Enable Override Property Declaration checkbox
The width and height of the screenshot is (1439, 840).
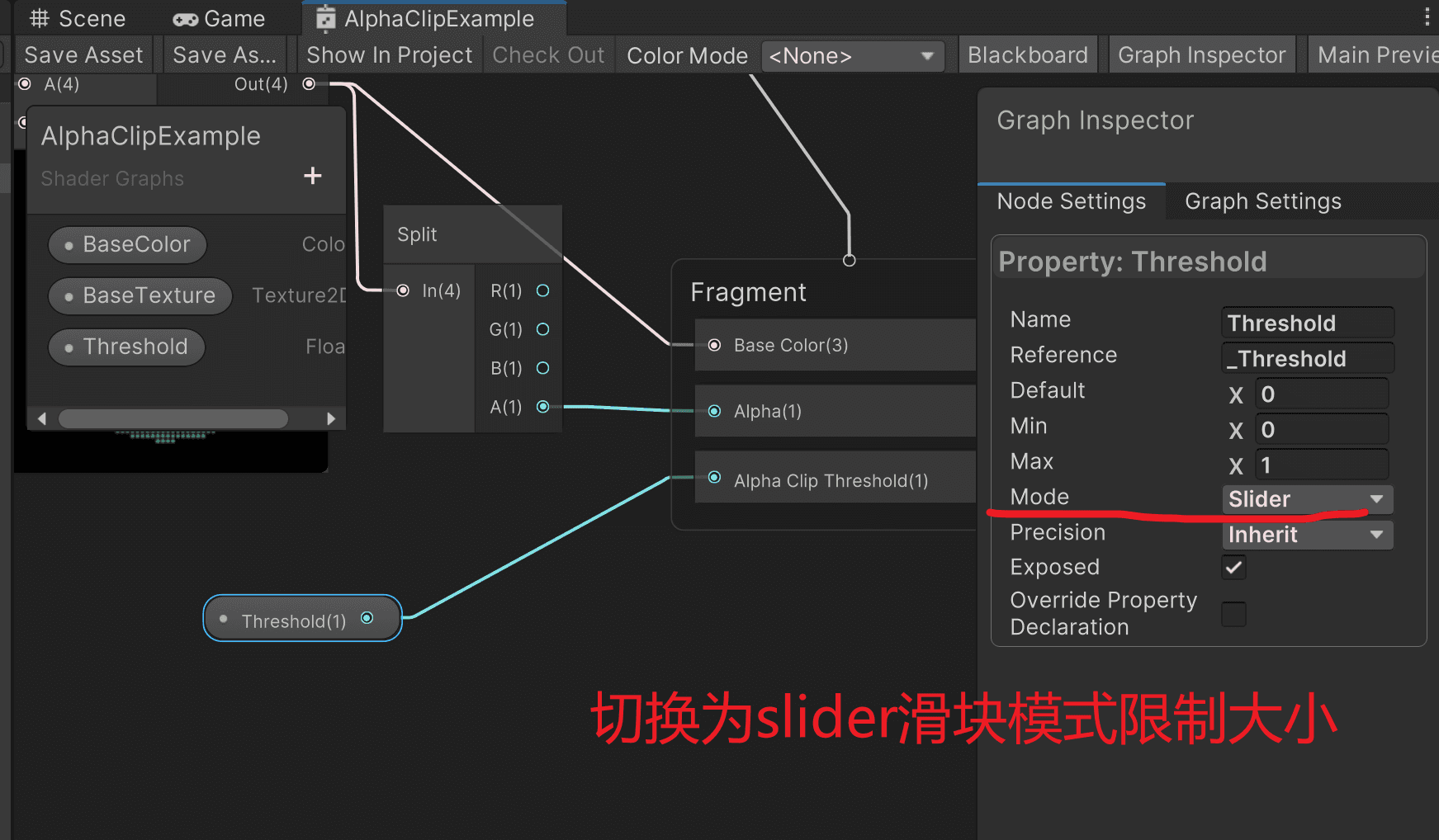[1233, 614]
